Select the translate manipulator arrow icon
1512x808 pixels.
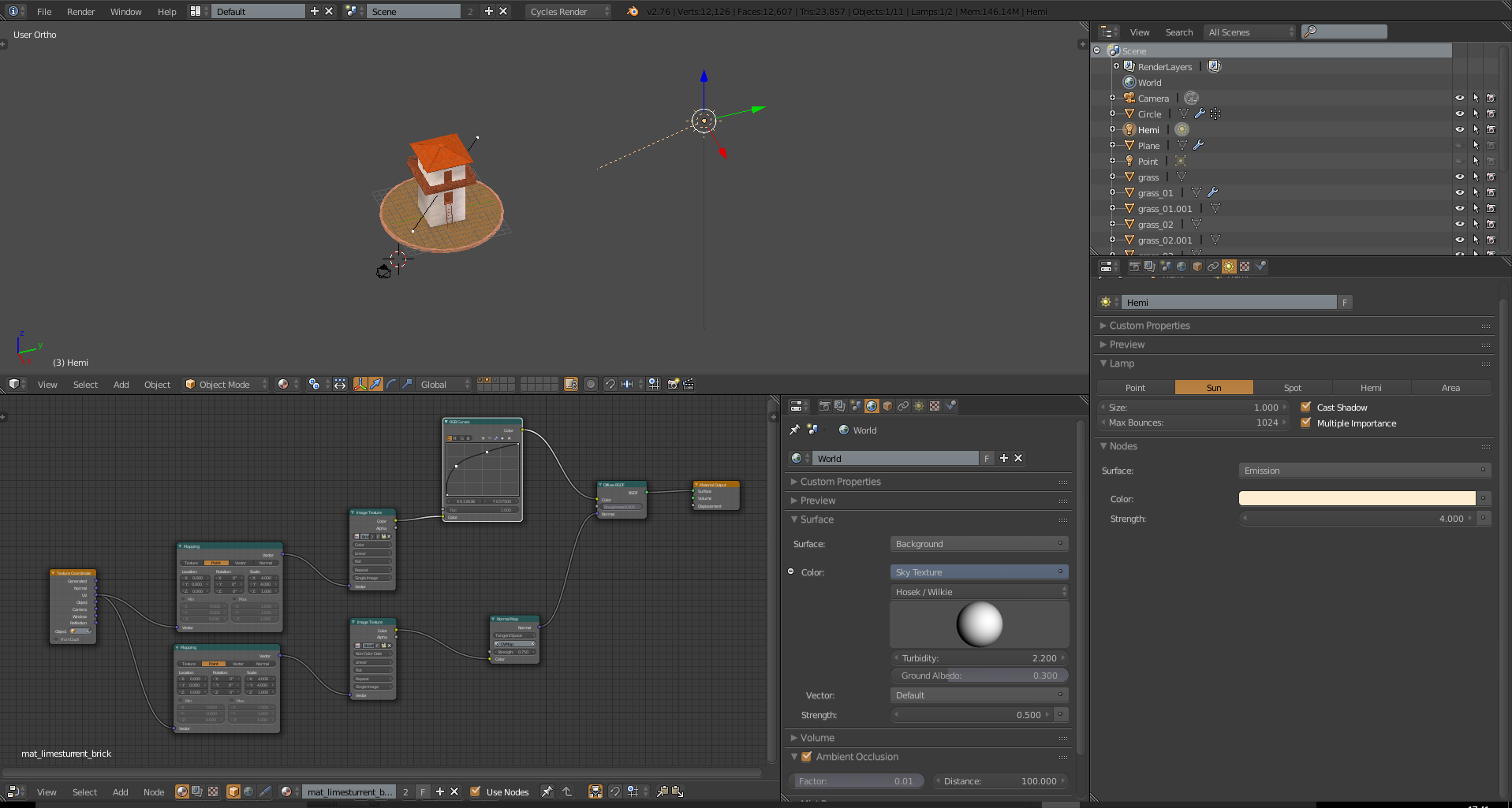click(x=375, y=384)
